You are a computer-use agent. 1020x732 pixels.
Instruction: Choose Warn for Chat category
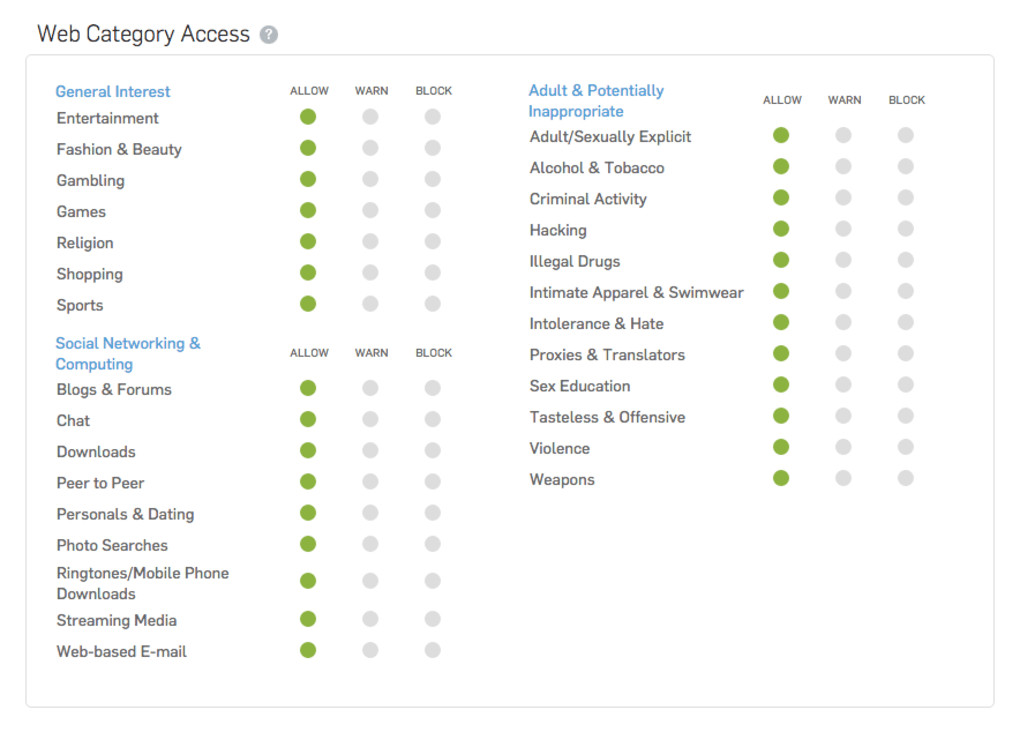tap(370, 419)
